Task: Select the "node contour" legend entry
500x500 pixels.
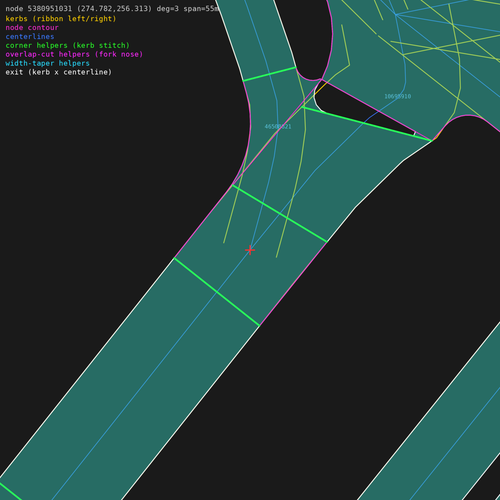Action: click(32, 28)
